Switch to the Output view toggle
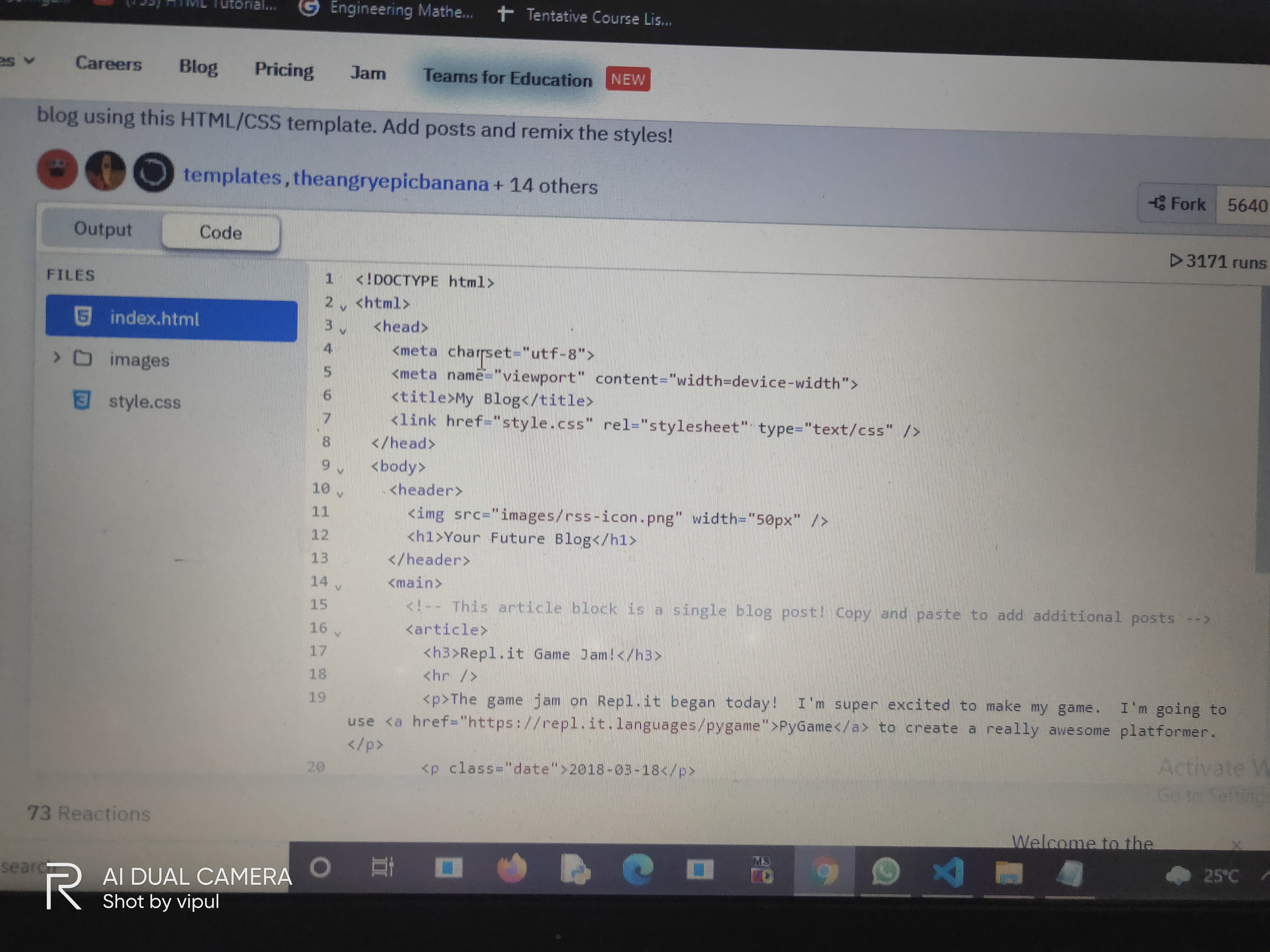The width and height of the screenshot is (1270, 952). [103, 229]
